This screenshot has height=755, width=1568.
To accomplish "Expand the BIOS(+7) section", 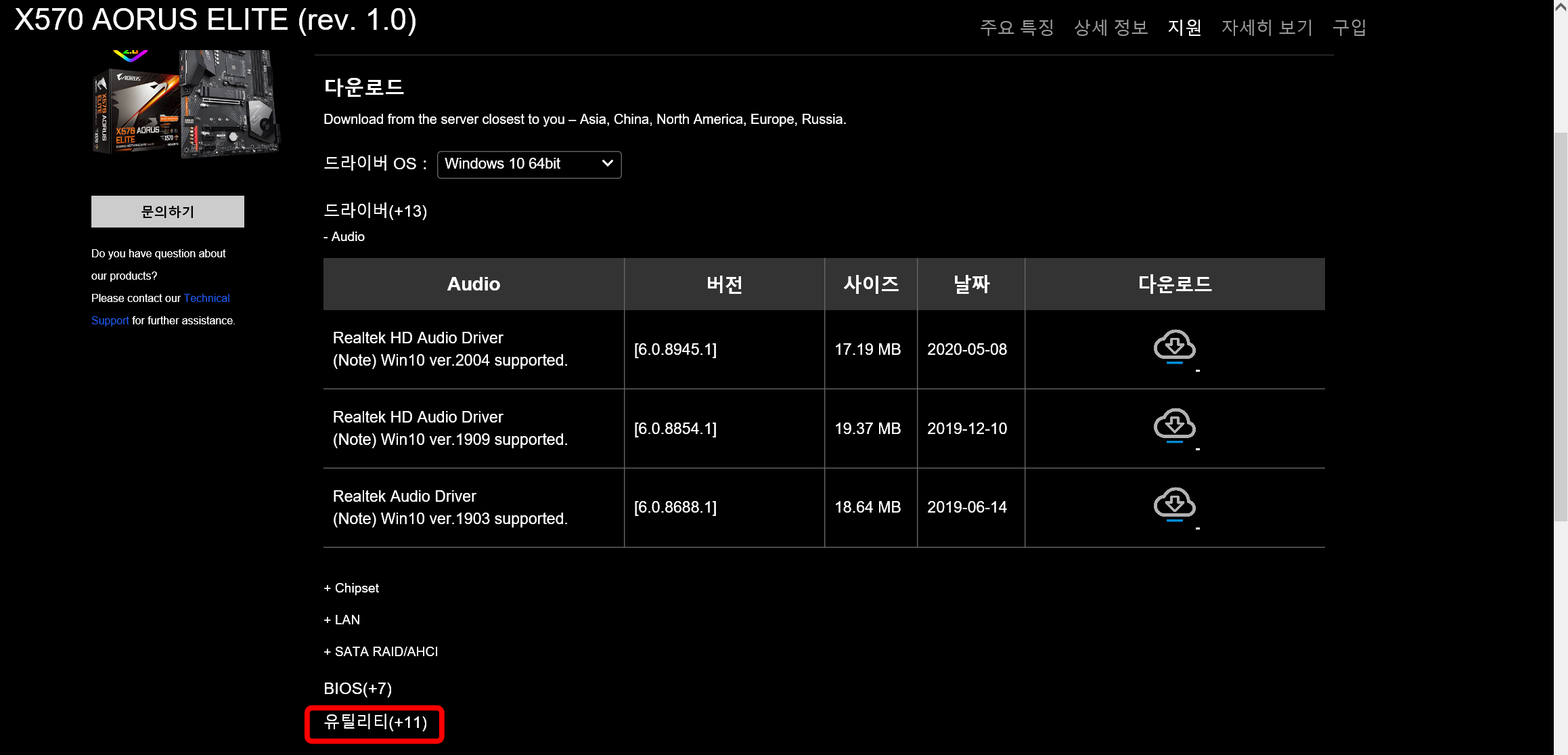I will [357, 688].
